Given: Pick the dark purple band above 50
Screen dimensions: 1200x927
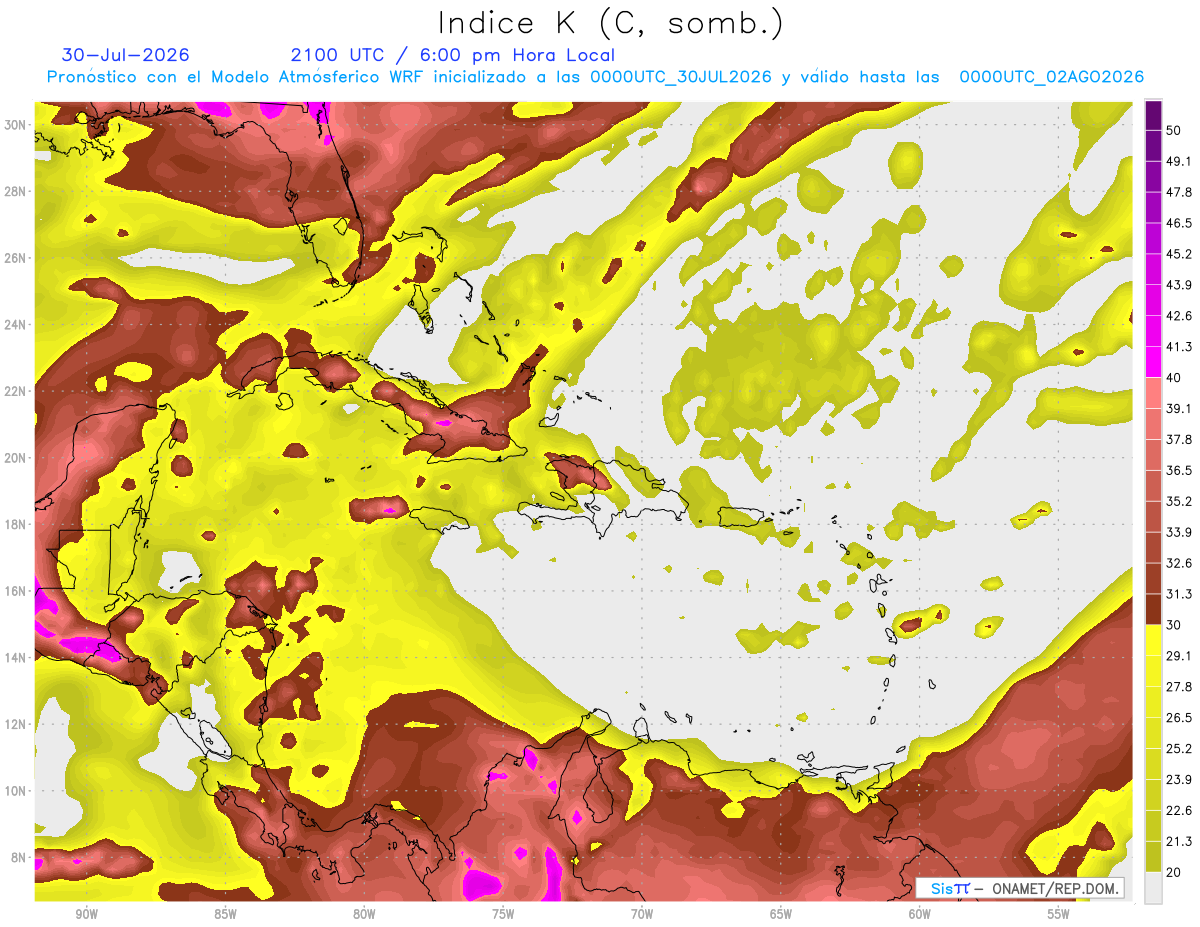Looking at the screenshot, I should pos(1153,115).
